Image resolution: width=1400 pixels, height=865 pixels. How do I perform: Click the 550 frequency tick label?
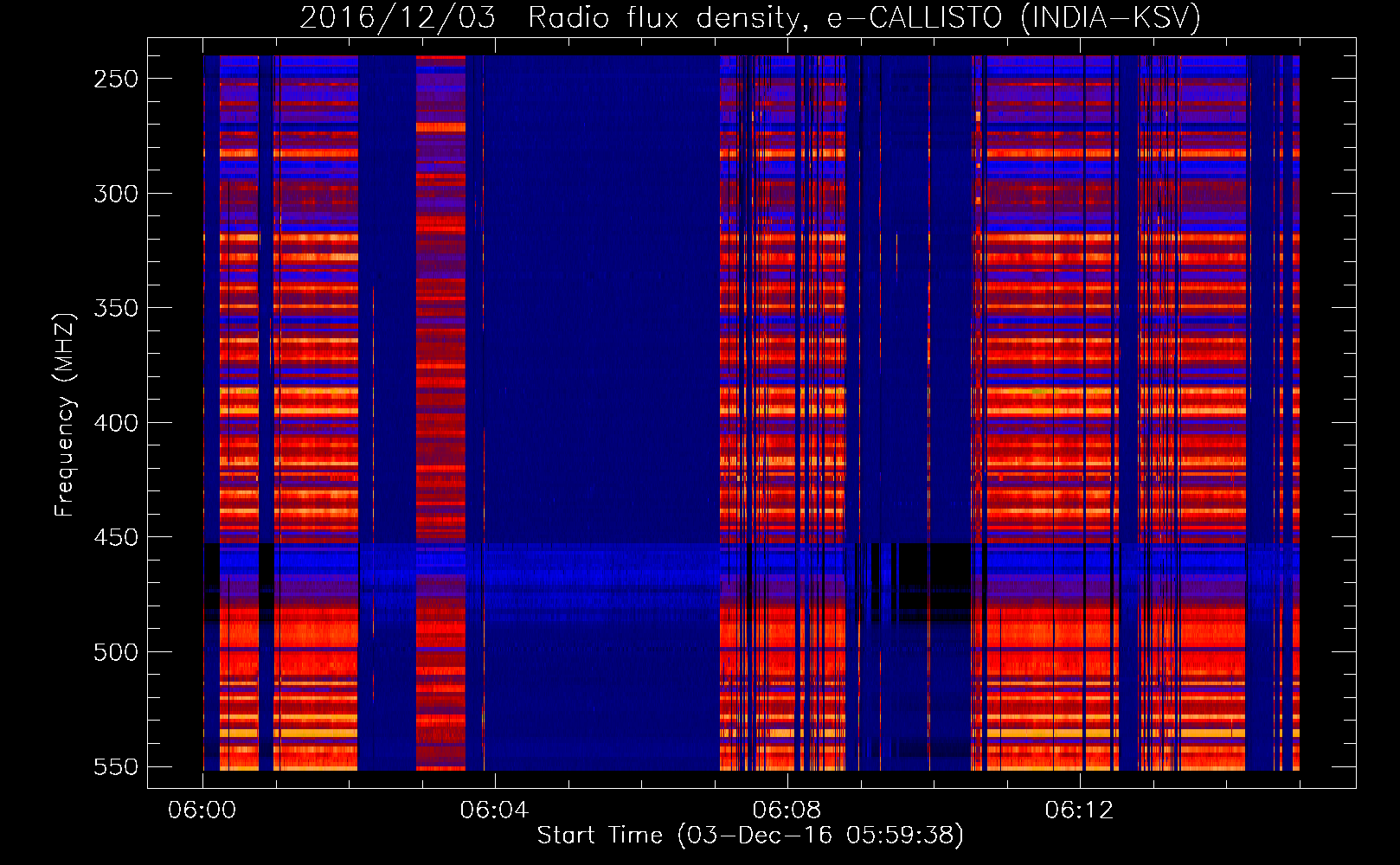(x=116, y=766)
